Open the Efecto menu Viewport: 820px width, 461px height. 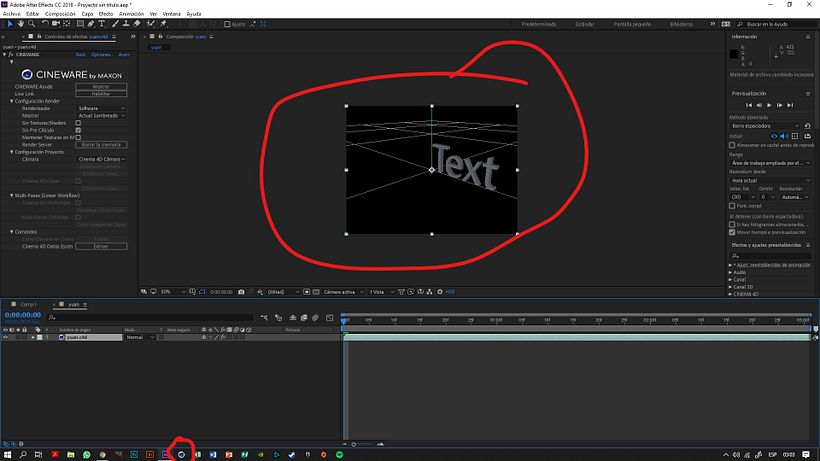pyautogui.click(x=106, y=14)
